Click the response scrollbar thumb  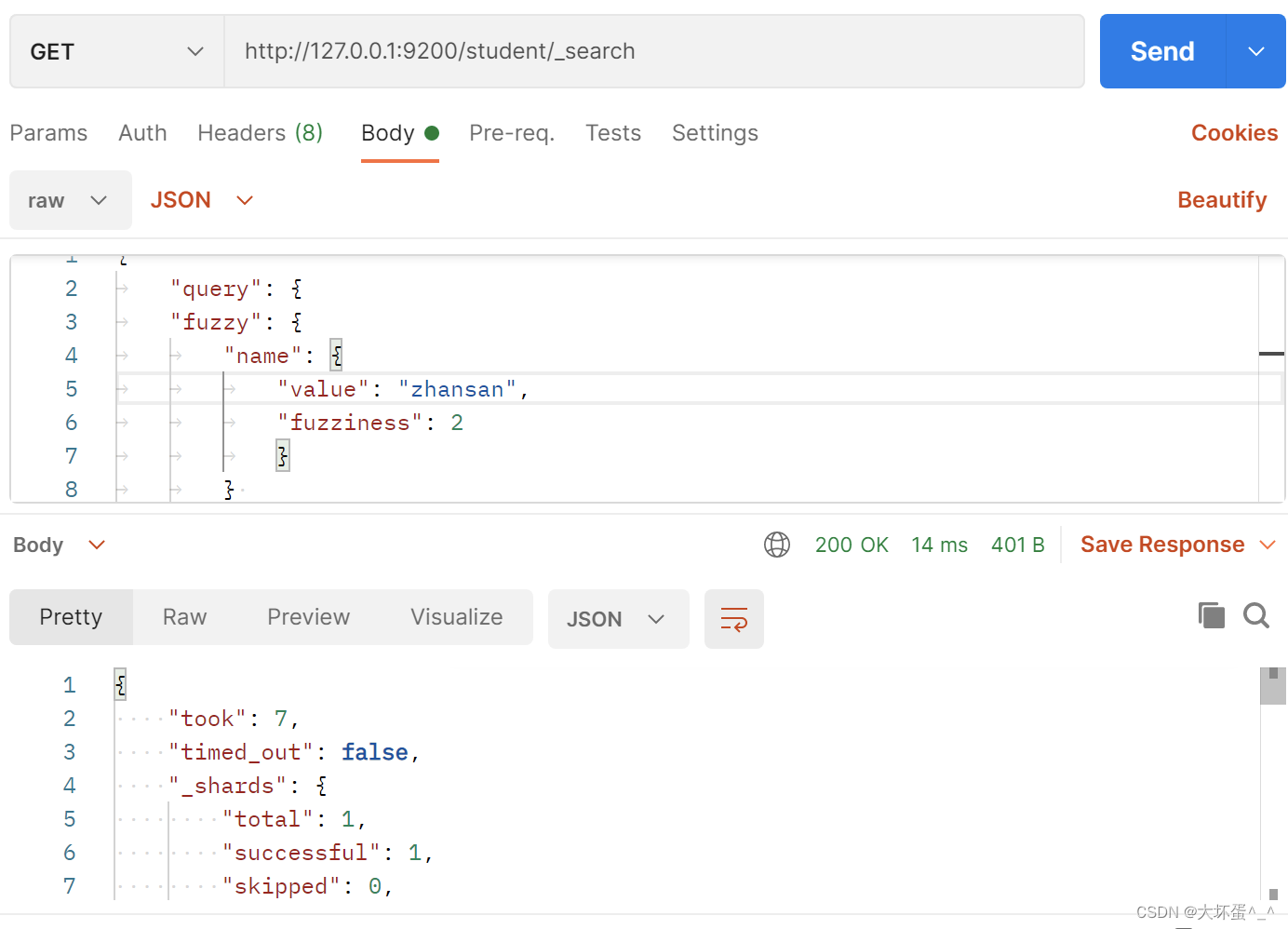coord(1273,686)
